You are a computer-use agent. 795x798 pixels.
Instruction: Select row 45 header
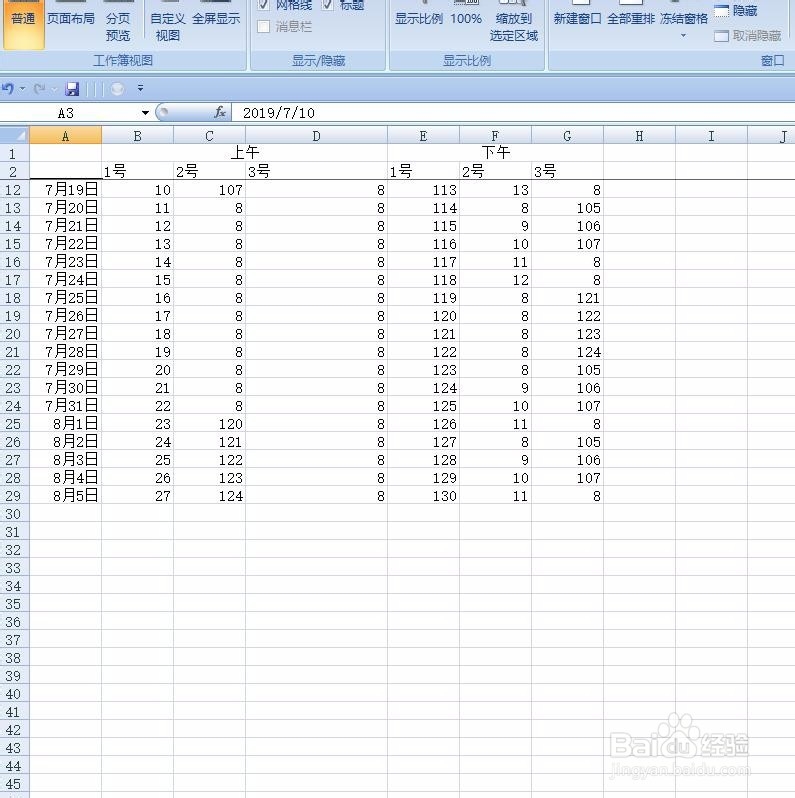click(x=14, y=784)
